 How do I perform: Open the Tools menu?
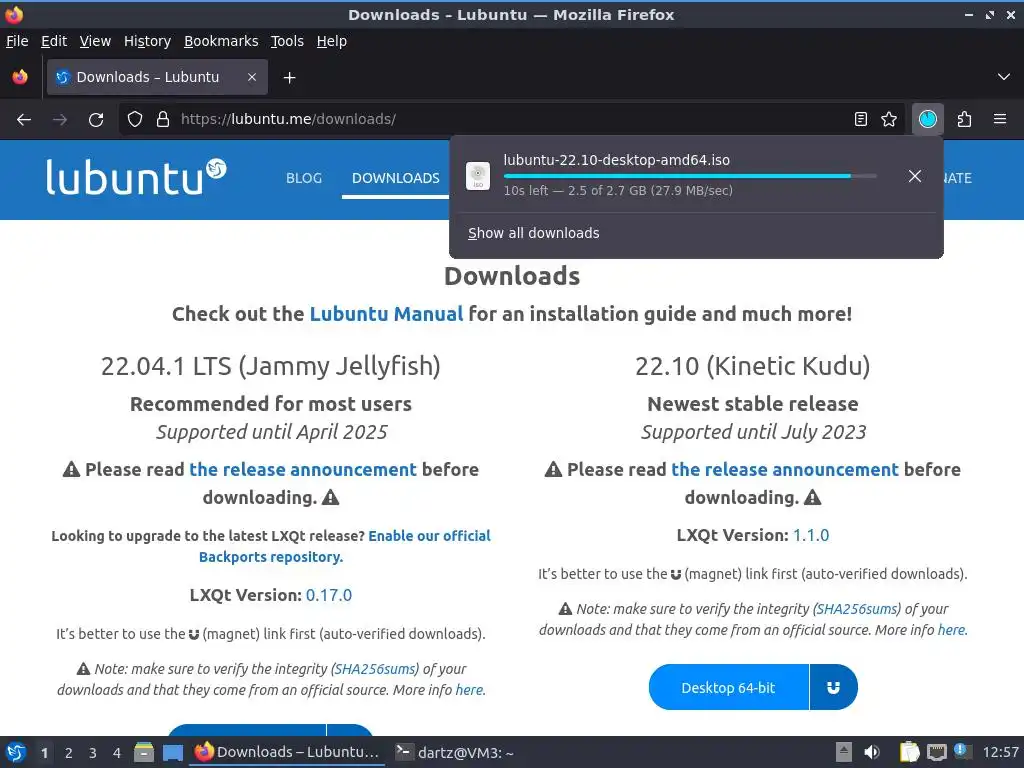click(287, 41)
